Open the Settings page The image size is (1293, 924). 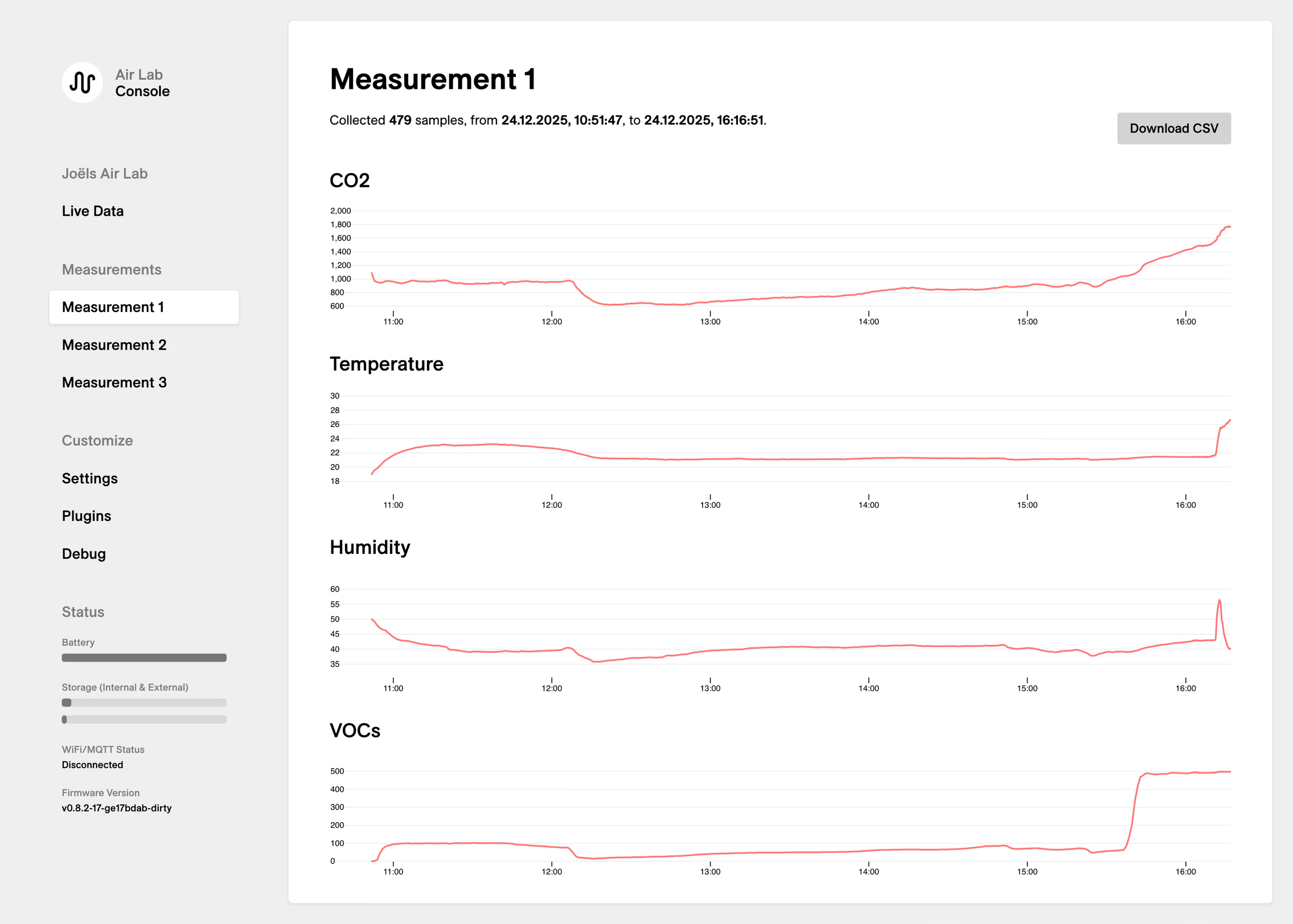coord(89,478)
